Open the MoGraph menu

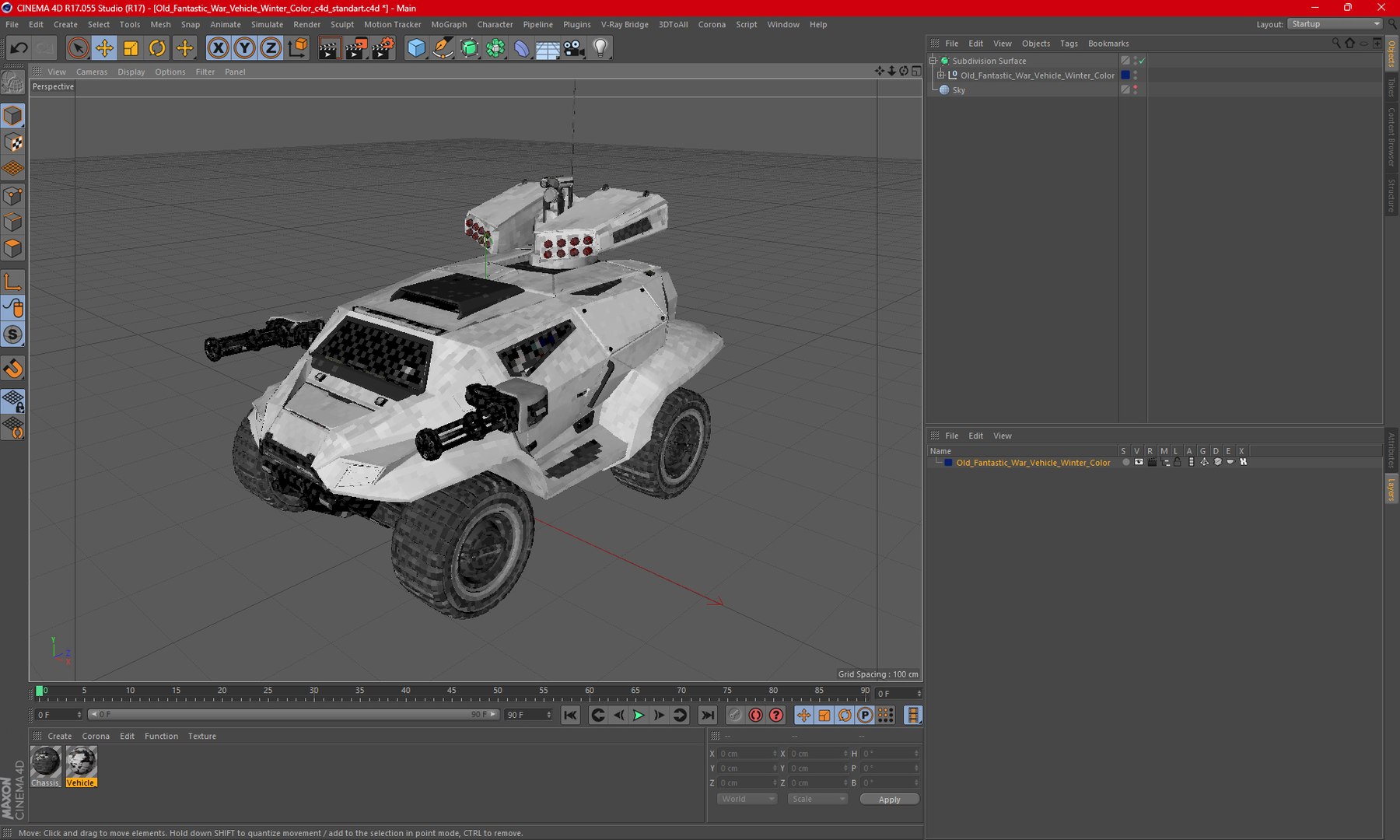(449, 24)
